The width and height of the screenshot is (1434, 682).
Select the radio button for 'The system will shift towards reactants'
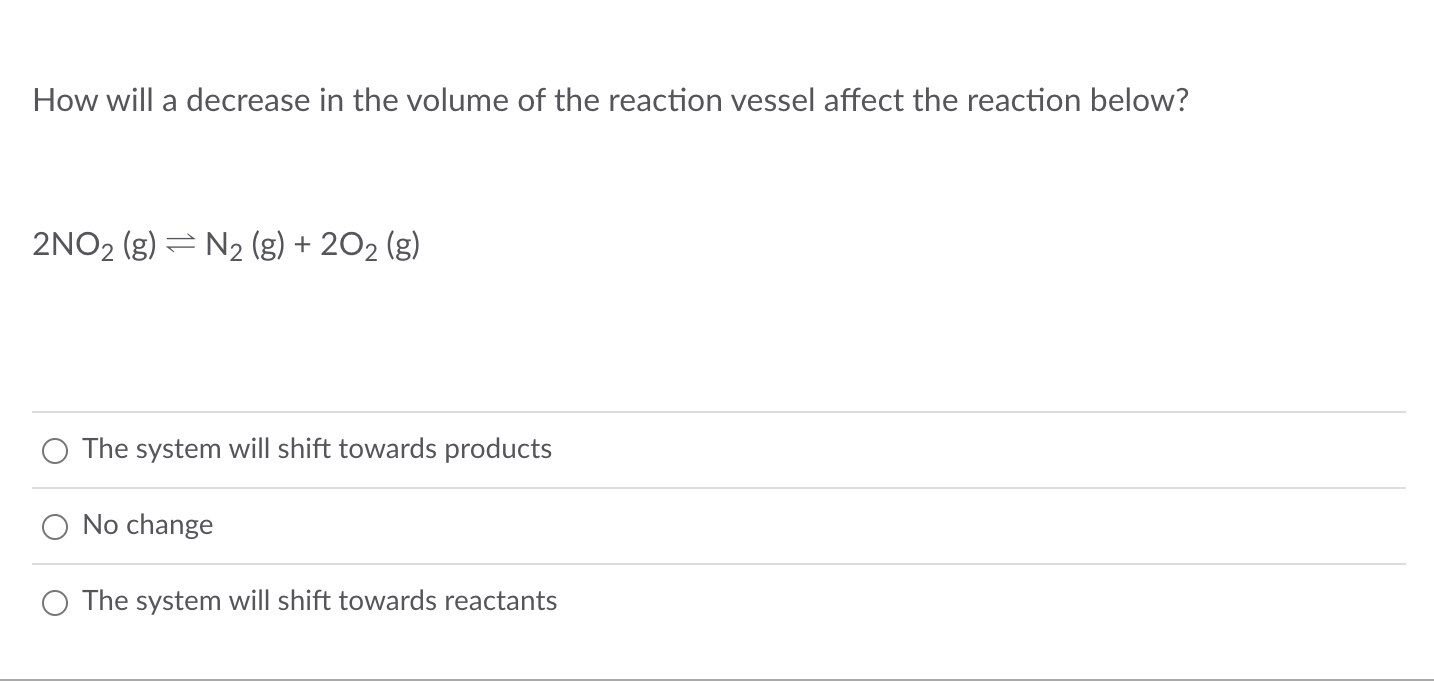(55, 603)
